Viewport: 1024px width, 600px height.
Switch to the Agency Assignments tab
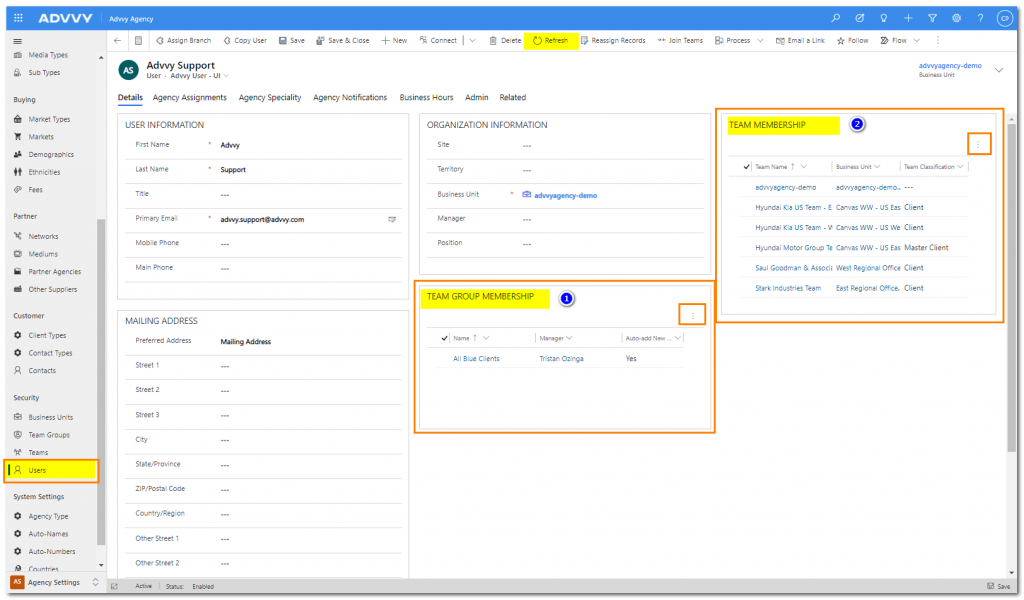point(190,98)
